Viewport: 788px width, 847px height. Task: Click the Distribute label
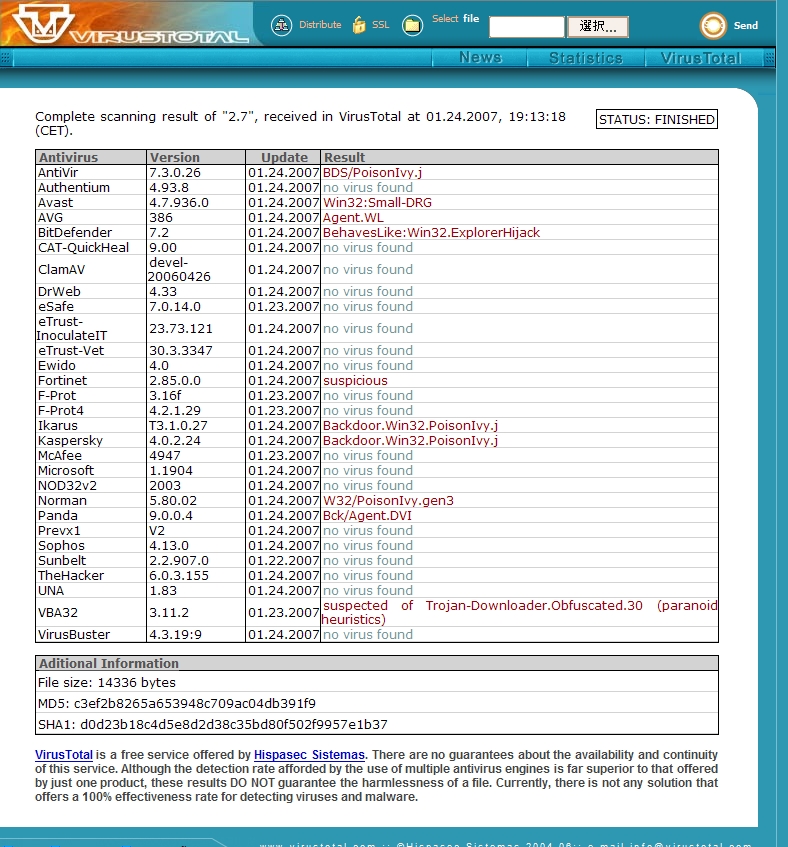(320, 25)
